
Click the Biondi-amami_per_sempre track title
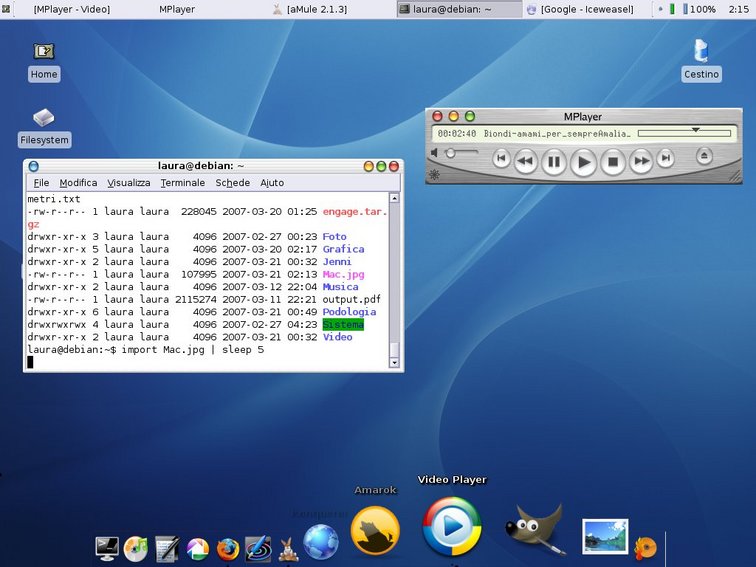pos(557,134)
